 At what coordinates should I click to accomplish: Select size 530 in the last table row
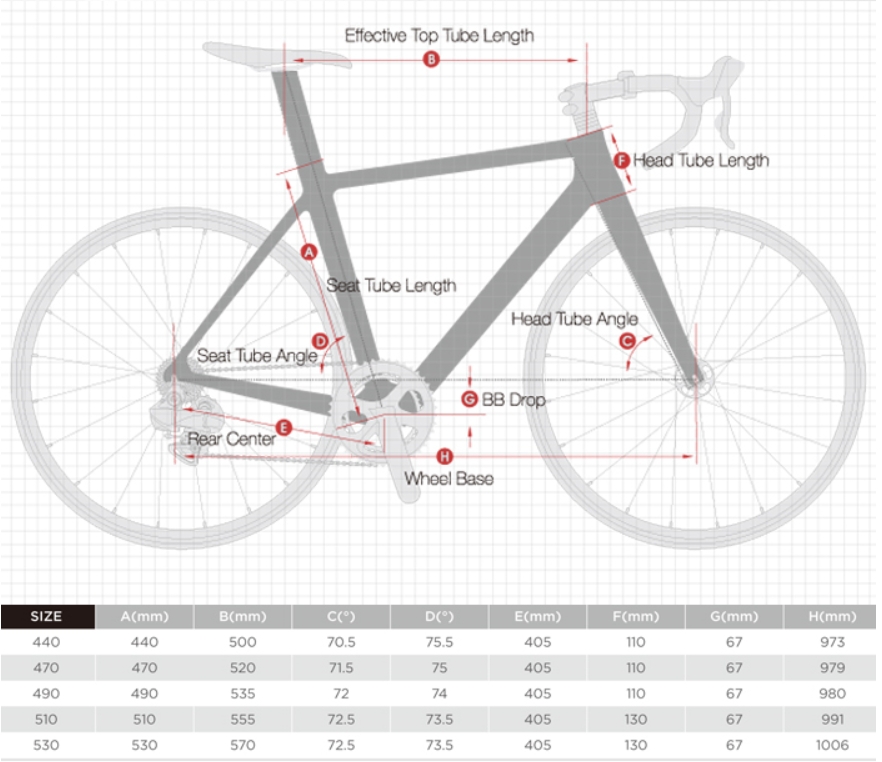[x=47, y=745]
